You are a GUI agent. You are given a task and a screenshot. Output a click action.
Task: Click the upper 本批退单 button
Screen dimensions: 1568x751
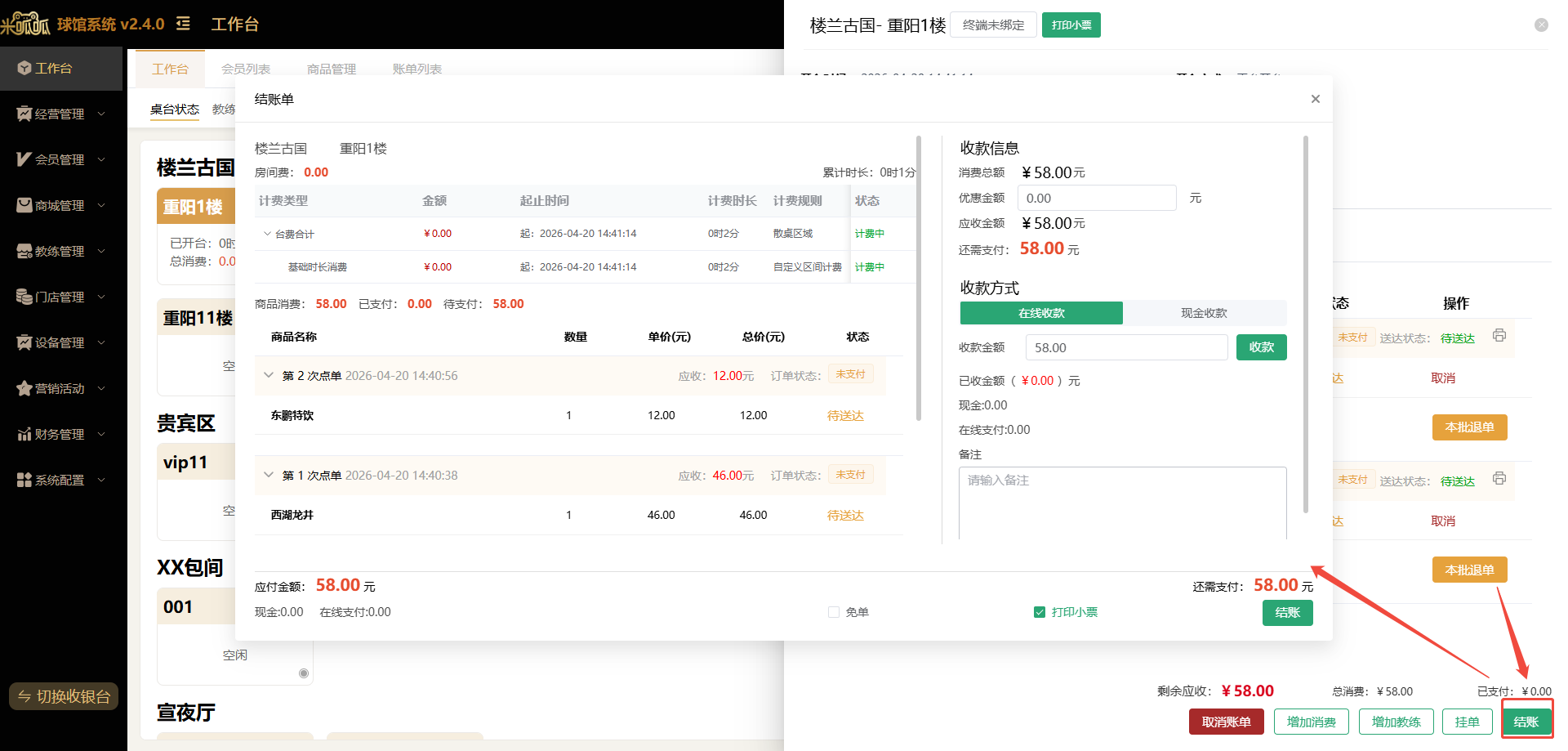[1470, 427]
